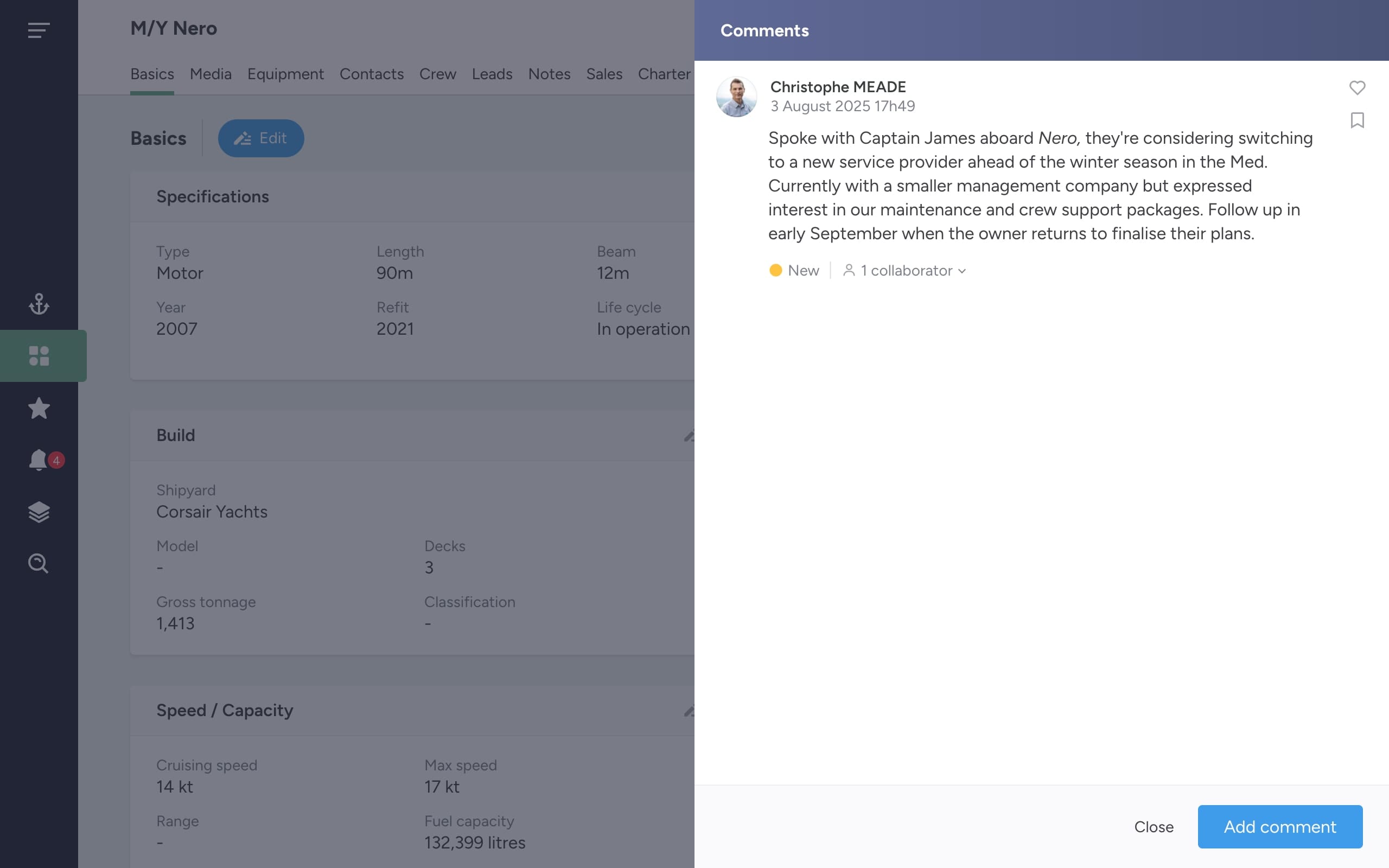Click the Gross tonnage value 1,413
The height and width of the screenshot is (868, 1389).
point(175,623)
